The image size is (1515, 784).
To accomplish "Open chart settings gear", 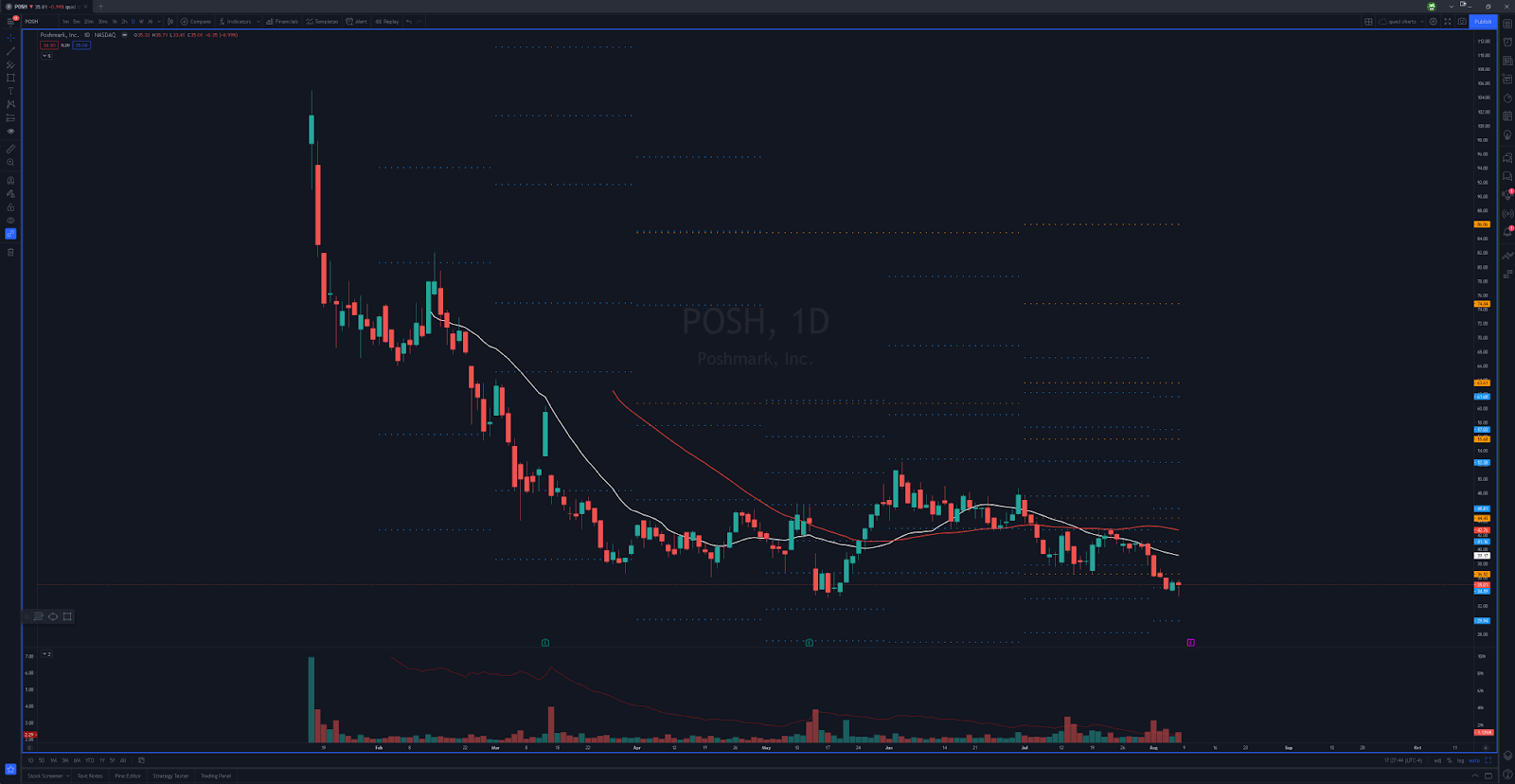I will (x=1433, y=22).
